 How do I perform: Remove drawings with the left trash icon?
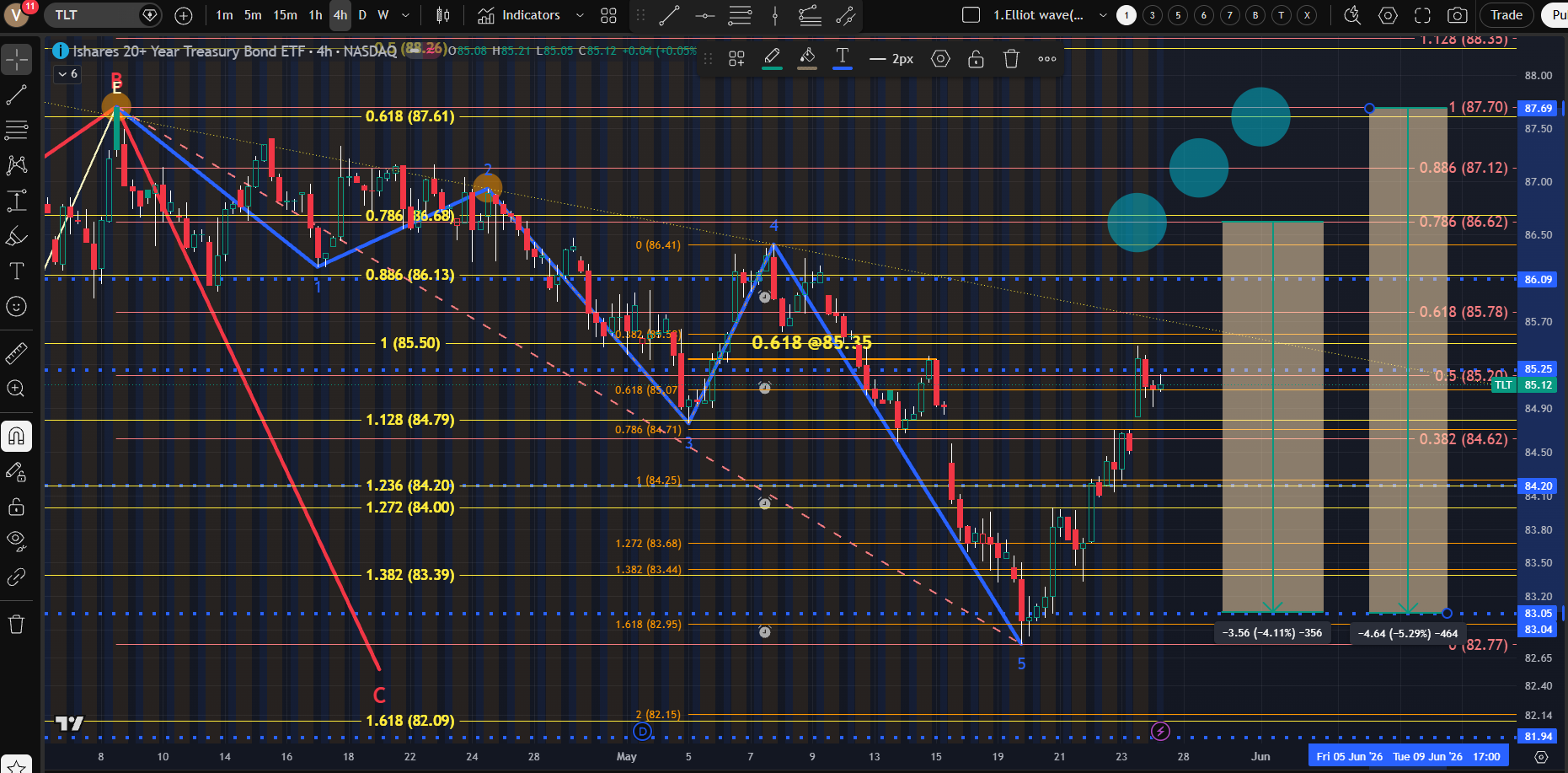pos(17,624)
